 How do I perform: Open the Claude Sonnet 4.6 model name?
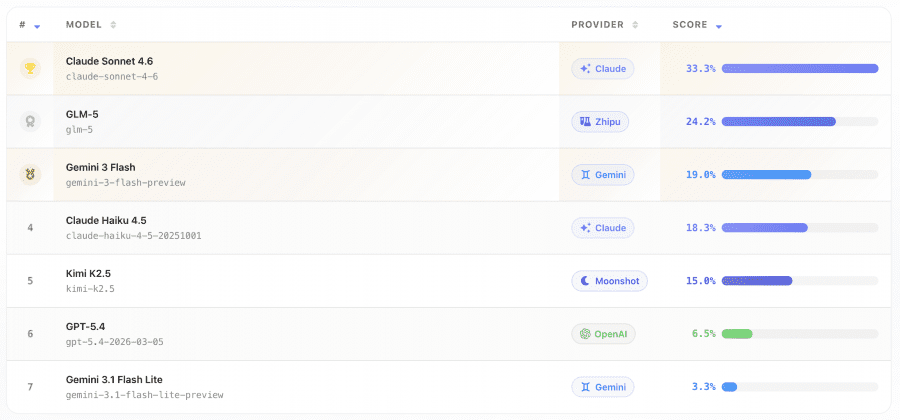coord(109,61)
